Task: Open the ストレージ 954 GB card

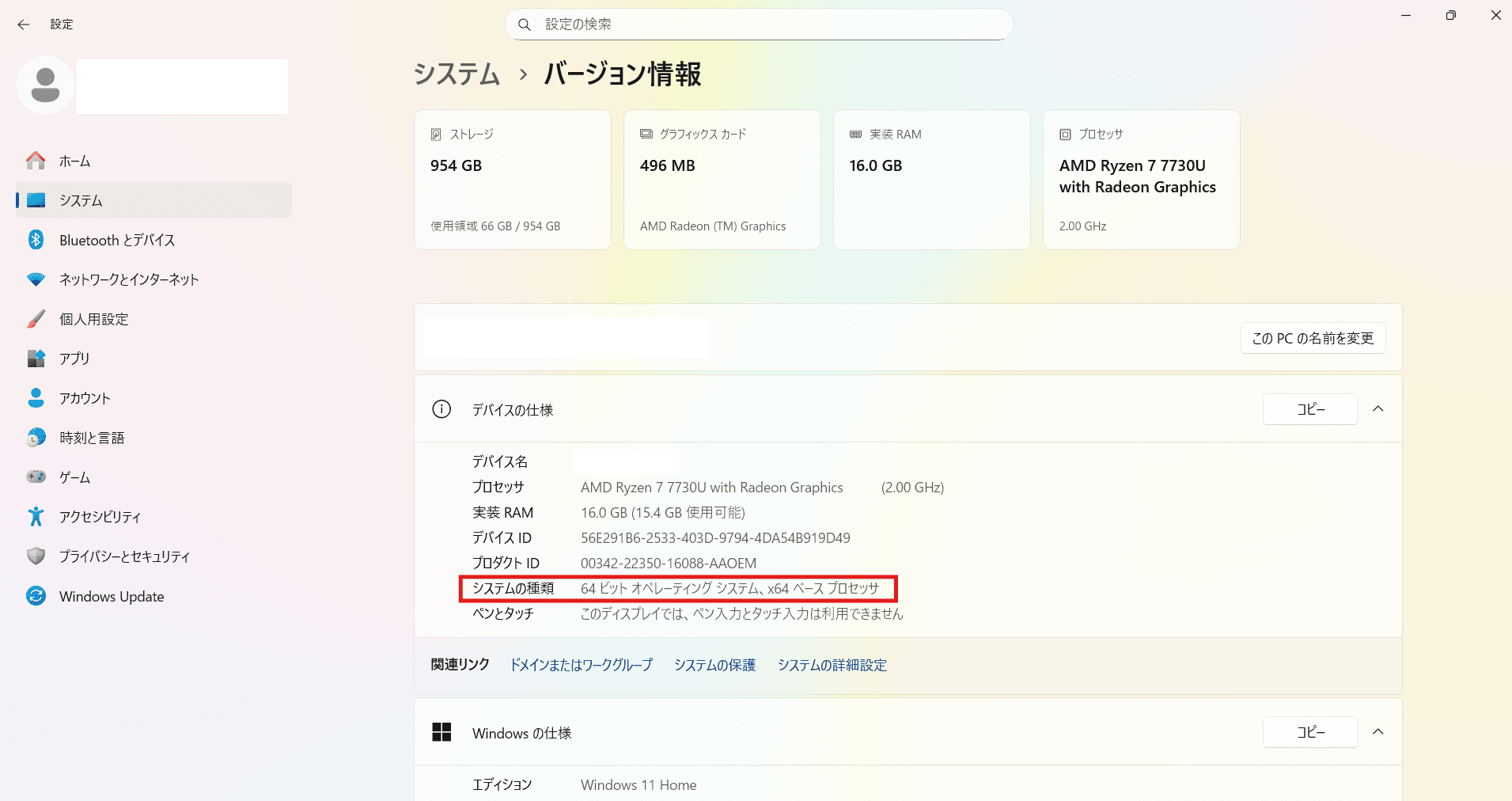Action: point(513,180)
